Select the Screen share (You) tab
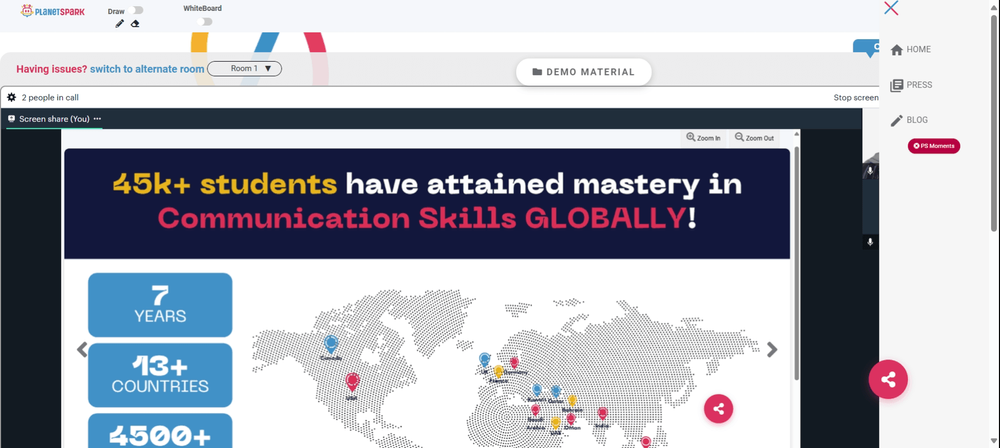1000x448 pixels. coord(54,119)
